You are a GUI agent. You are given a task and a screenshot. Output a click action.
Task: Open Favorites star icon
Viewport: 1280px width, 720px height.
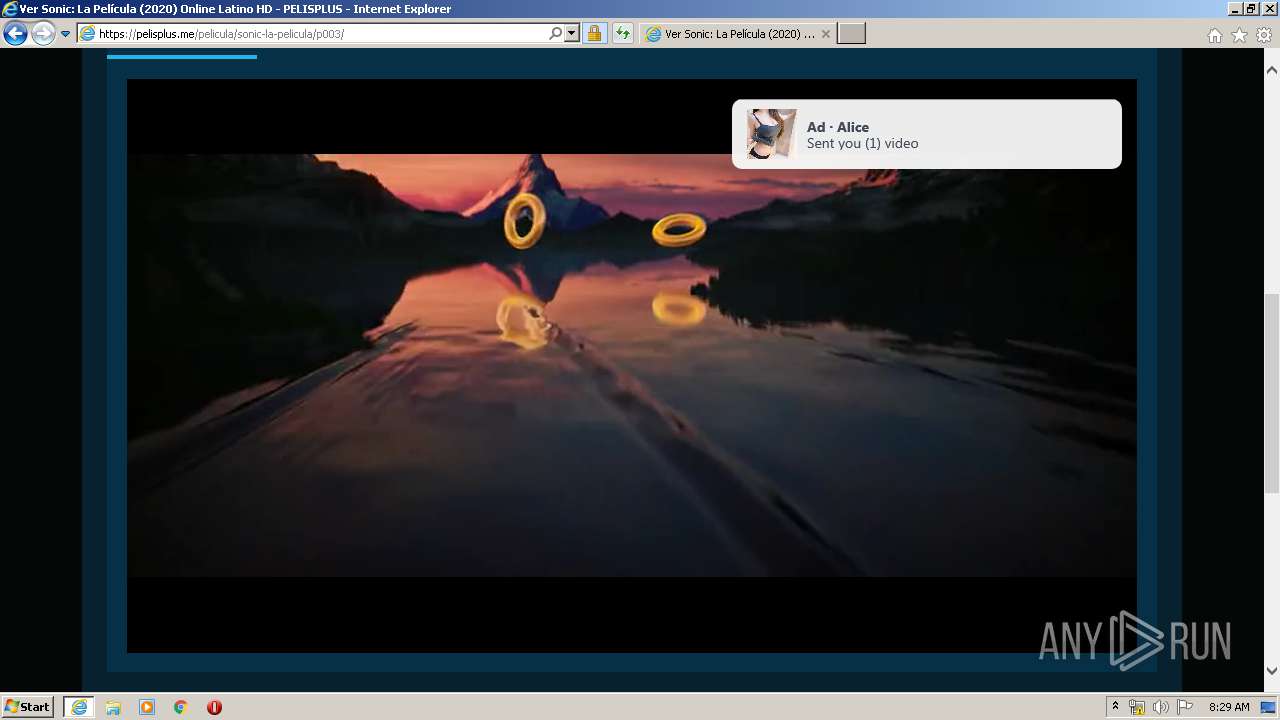pos(1239,35)
